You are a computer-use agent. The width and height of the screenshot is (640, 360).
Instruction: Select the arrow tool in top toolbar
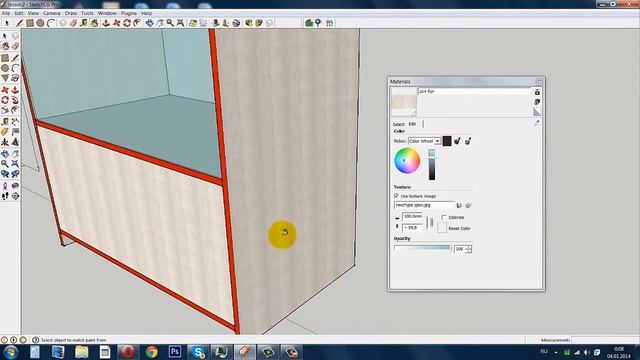[x=7, y=23]
